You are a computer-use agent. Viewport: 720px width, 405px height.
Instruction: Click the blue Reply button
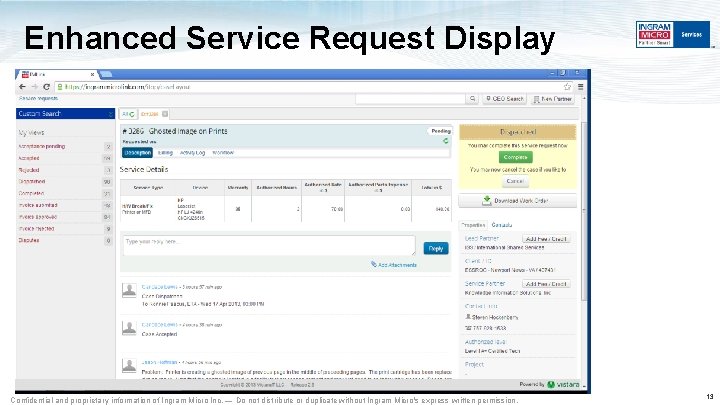[436, 248]
